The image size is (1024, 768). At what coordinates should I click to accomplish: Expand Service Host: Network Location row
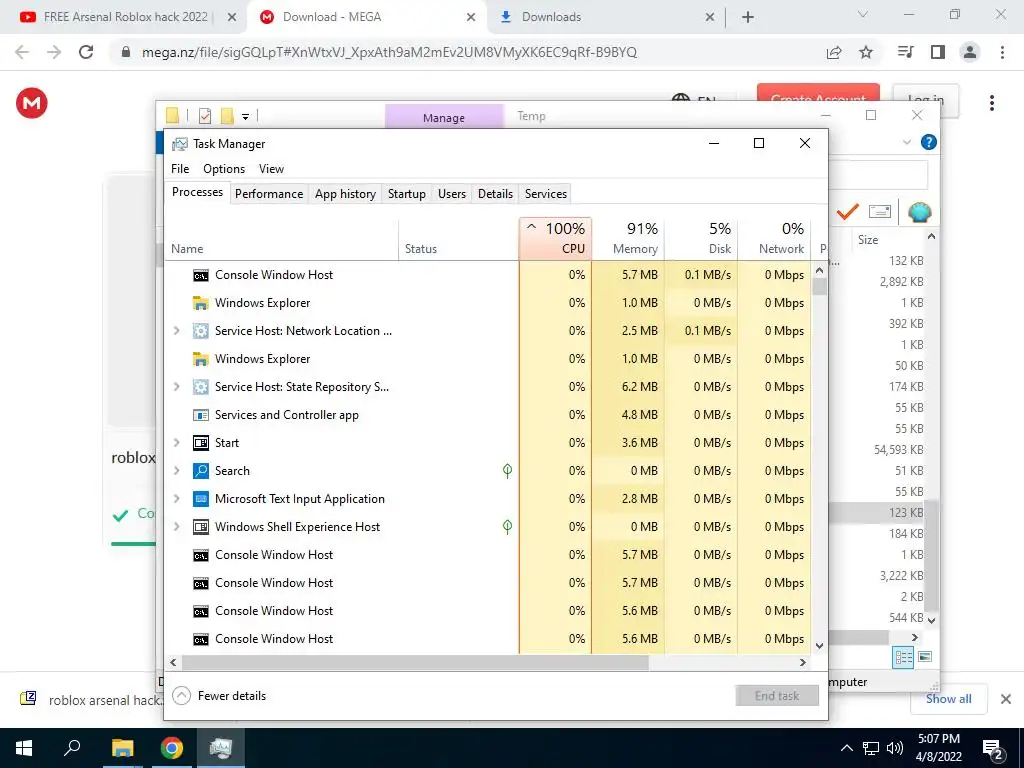tap(176, 330)
